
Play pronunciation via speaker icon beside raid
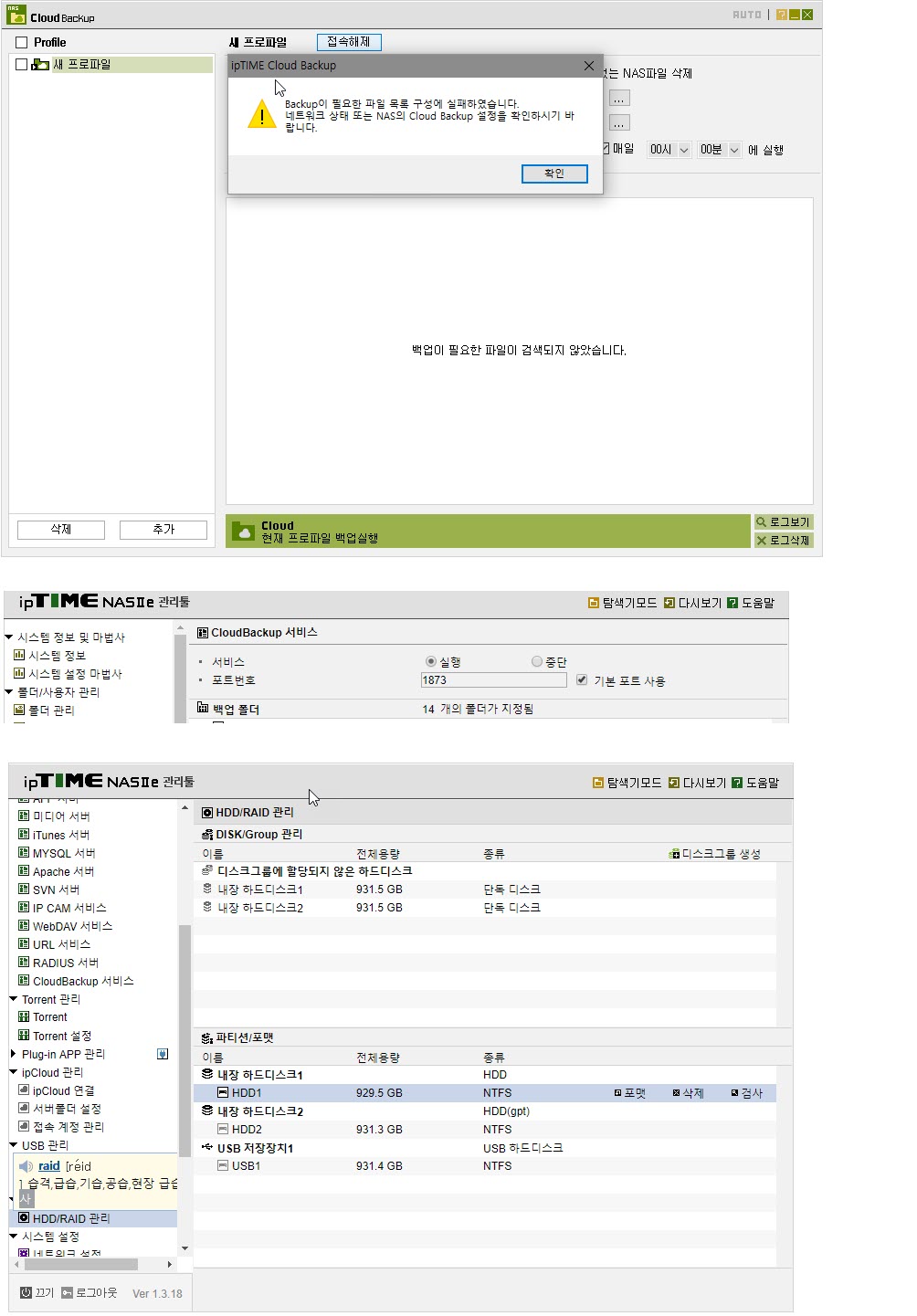click(26, 1166)
